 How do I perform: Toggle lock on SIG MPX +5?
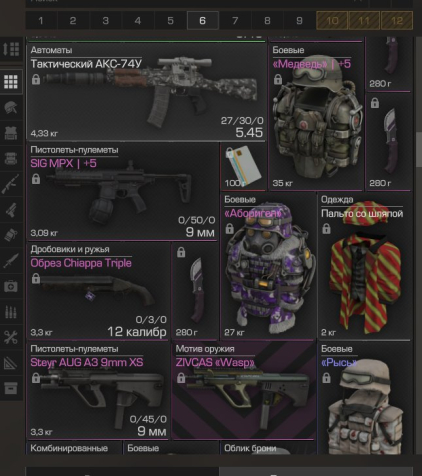[36, 179]
